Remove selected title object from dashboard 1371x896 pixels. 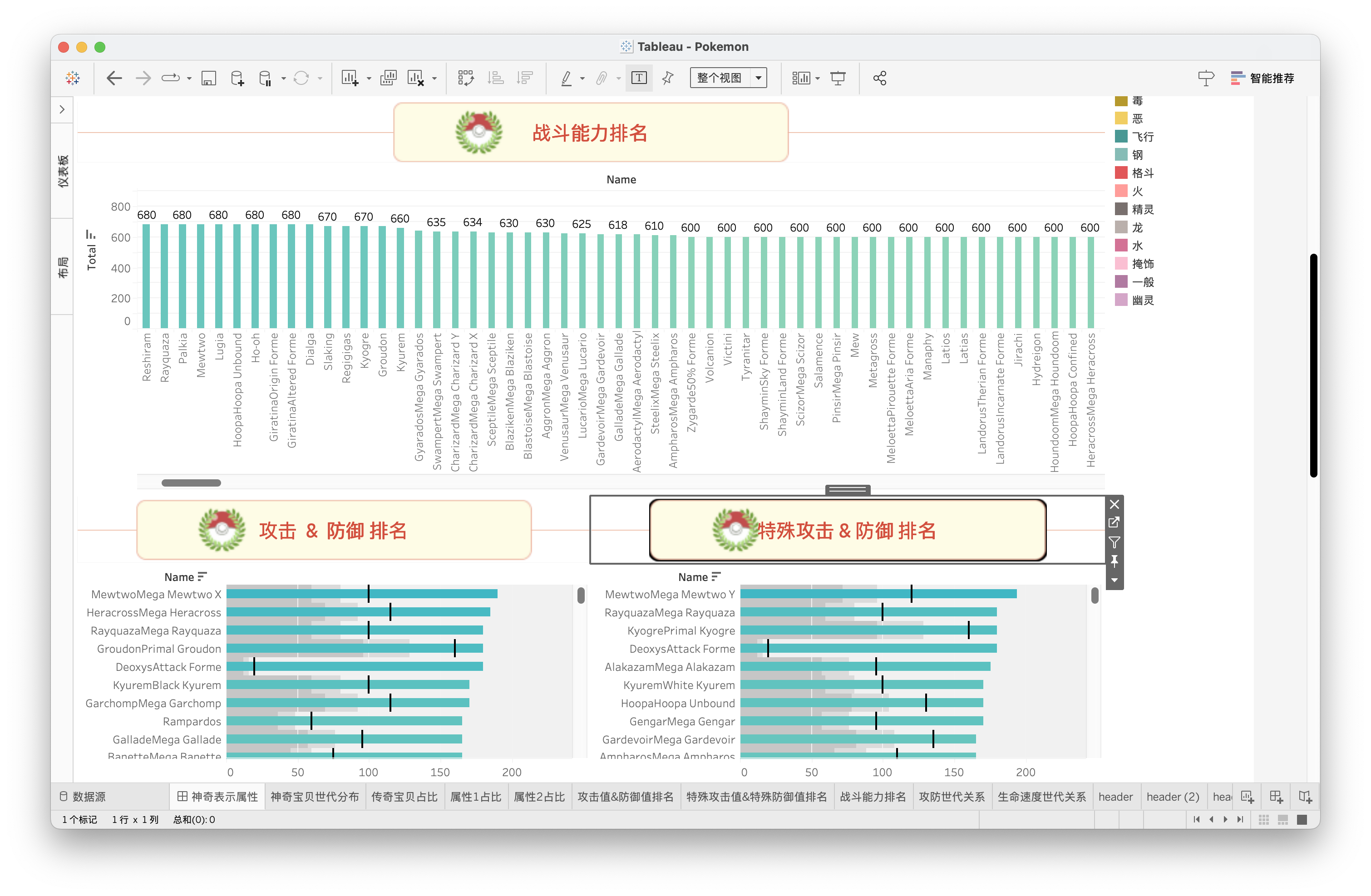(x=1115, y=504)
